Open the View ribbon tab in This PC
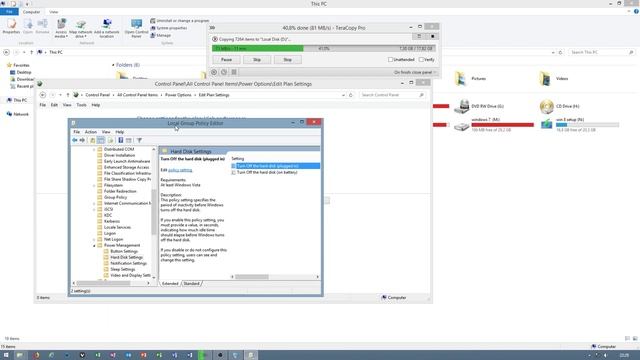Viewport: 640px width, 360px height. coord(53,12)
